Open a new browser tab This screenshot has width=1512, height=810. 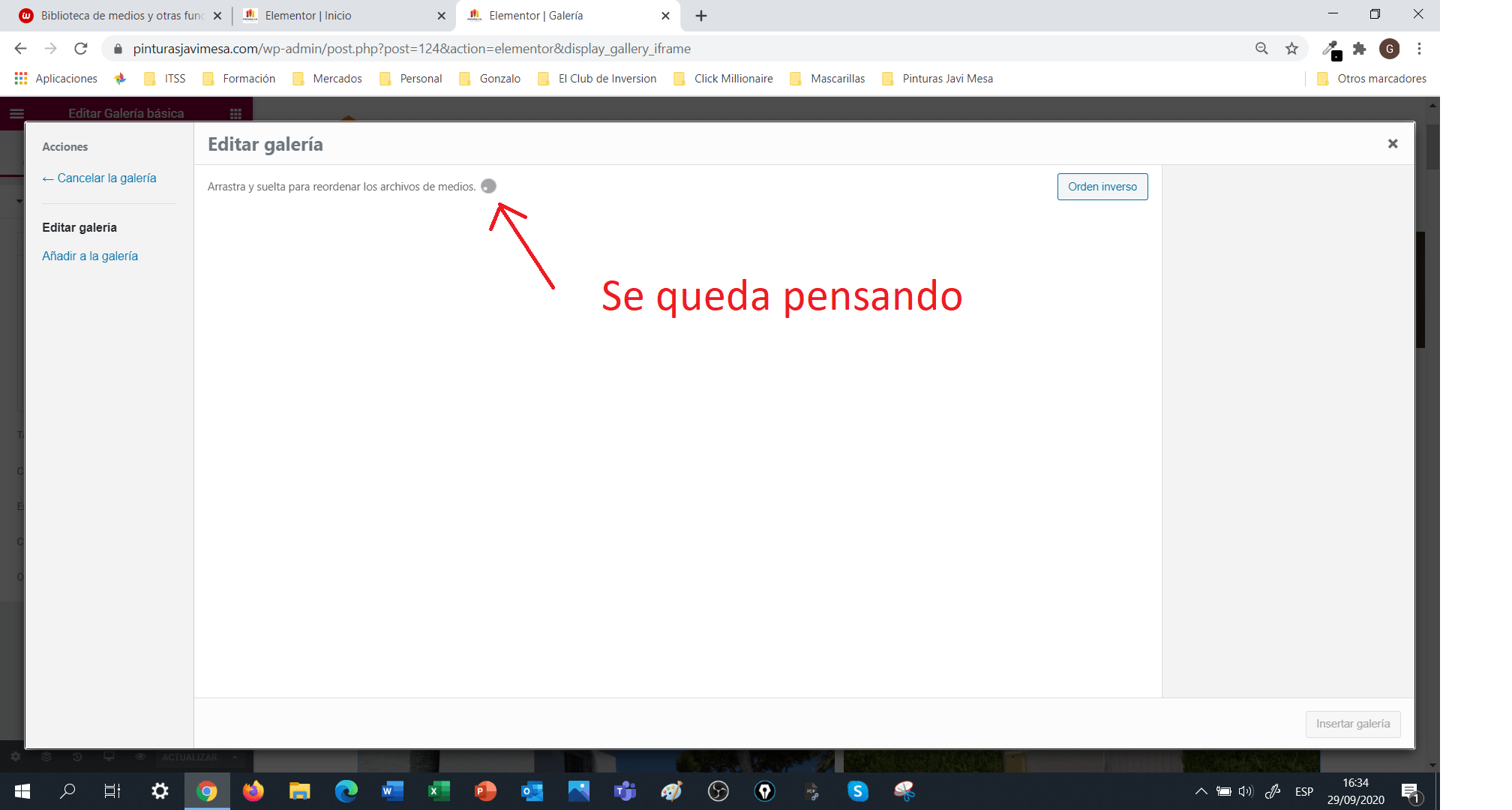click(701, 16)
